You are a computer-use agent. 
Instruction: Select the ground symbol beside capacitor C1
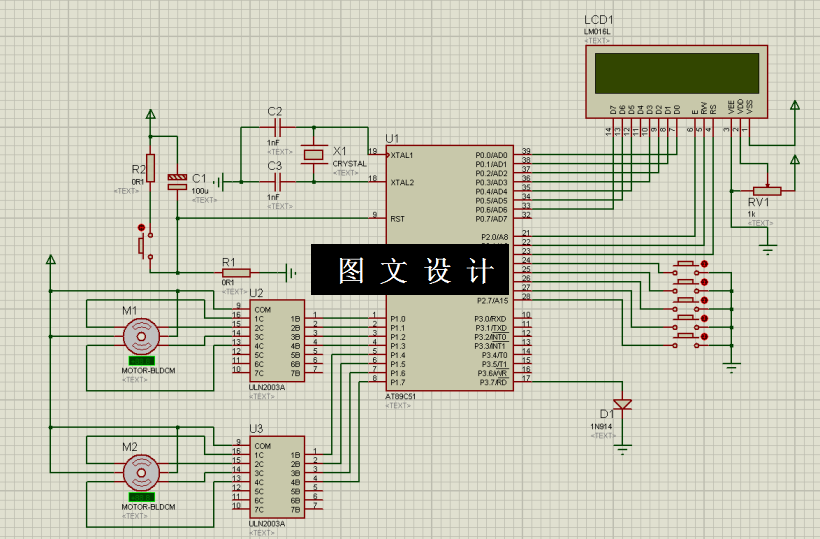coord(219,182)
